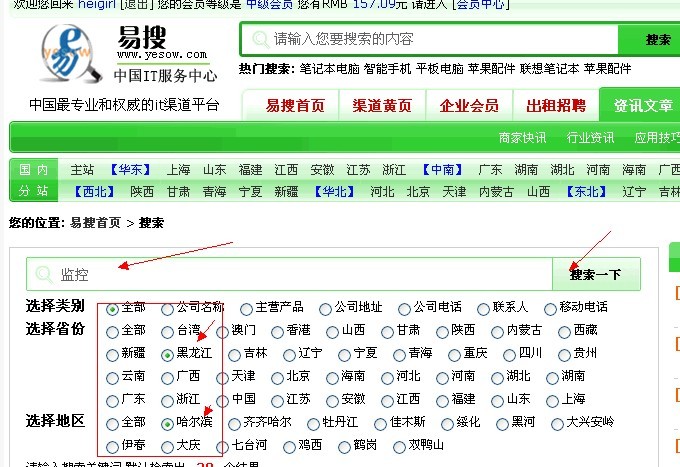Open the 行业资讯 submenu item
This screenshot has height=467, width=680.
(x=590, y=138)
